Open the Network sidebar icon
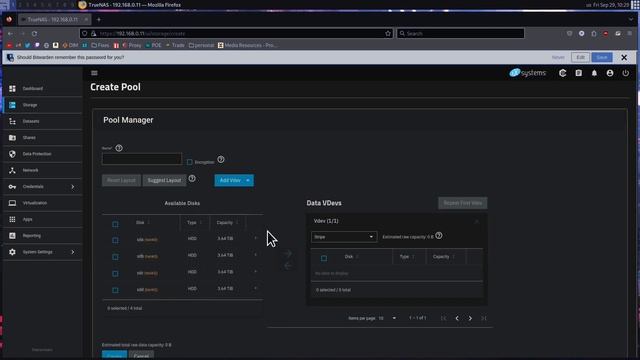Viewport: 640px width, 360px height. pyautogui.click(x=12, y=170)
